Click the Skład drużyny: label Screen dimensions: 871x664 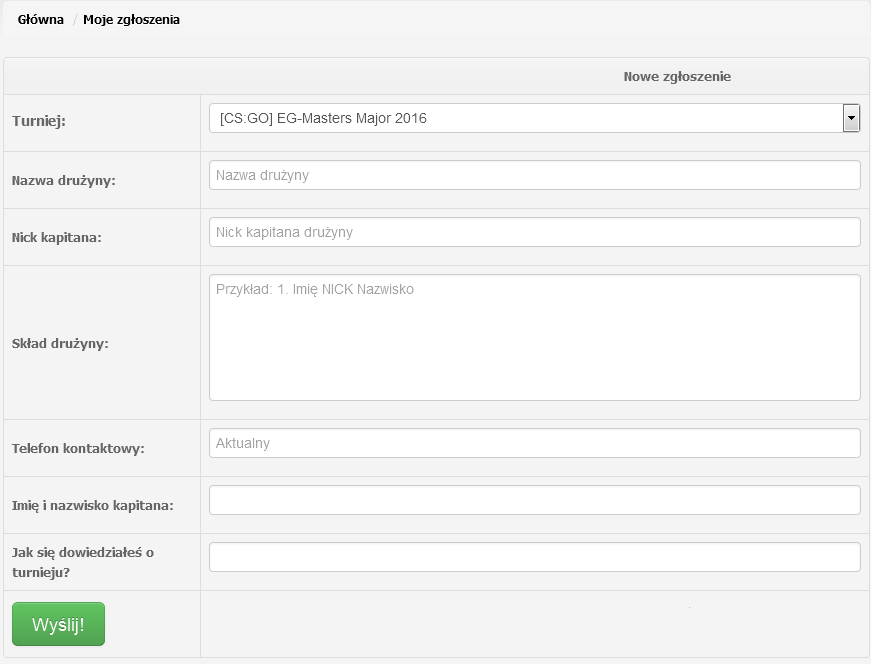coord(60,343)
